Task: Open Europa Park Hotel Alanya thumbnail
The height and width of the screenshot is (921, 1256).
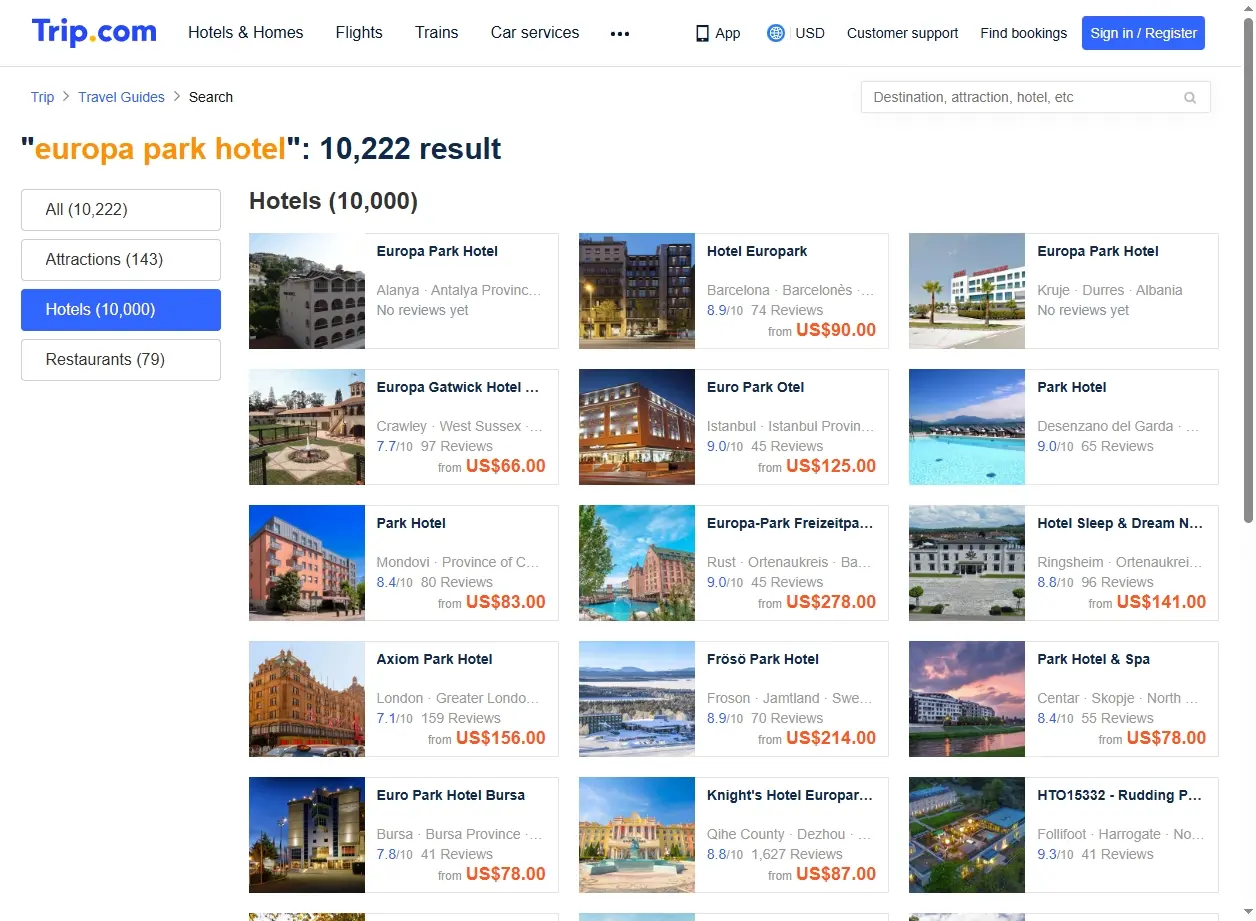Action: (x=307, y=291)
